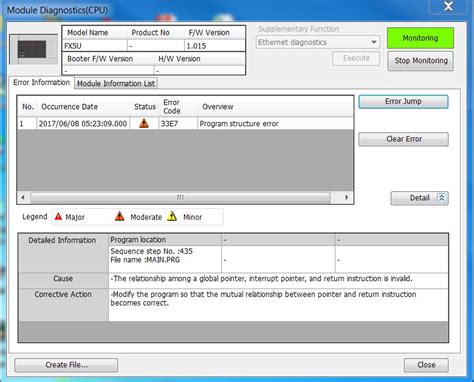This screenshot has width=474, height=382.
Task: Click the Create File... button
Action: [x=66, y=365]
